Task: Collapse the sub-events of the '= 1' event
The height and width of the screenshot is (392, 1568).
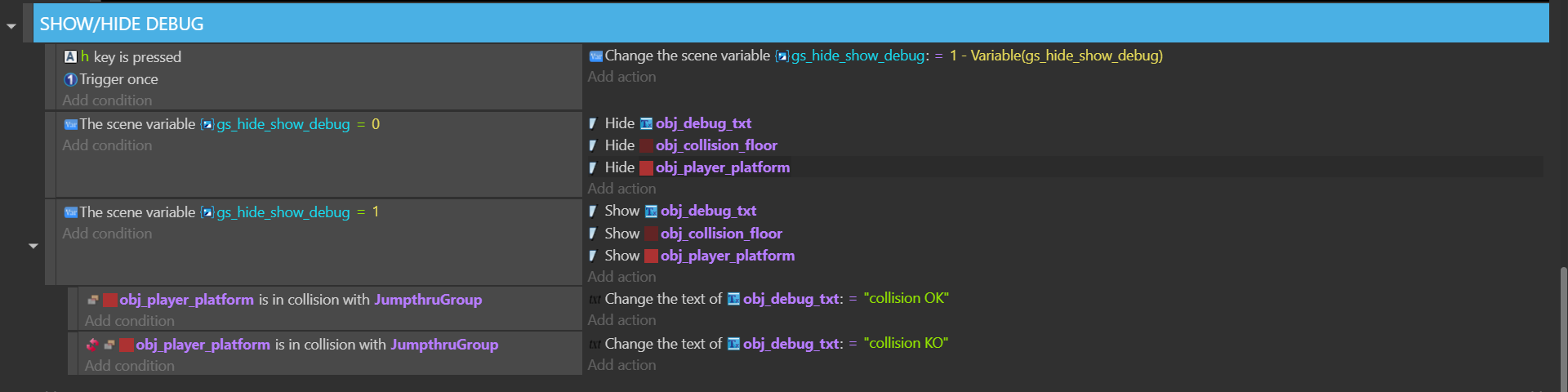Action: (x=33, y=246)
